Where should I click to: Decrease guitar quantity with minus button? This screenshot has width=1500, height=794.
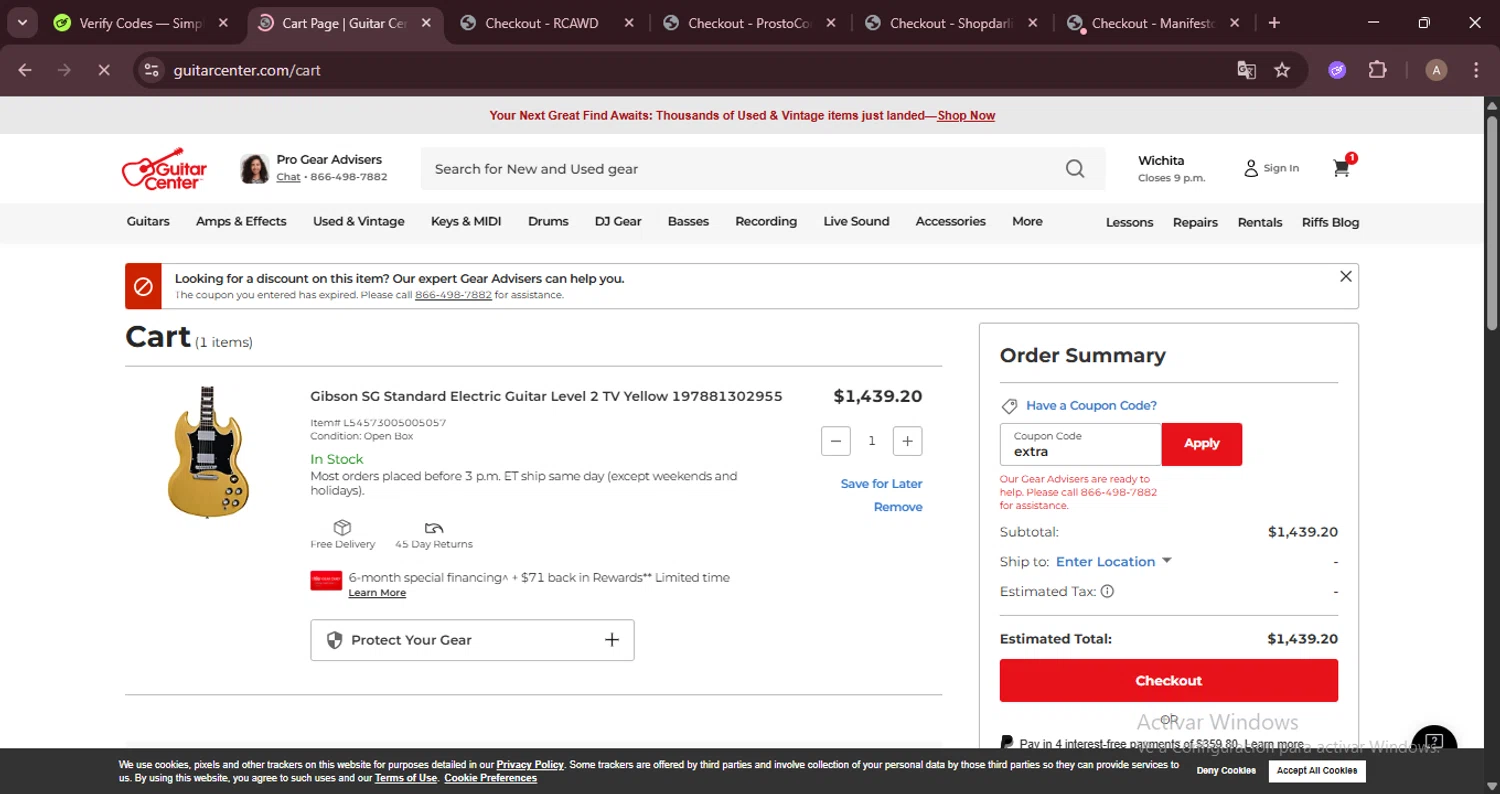[x=836, y=441]
